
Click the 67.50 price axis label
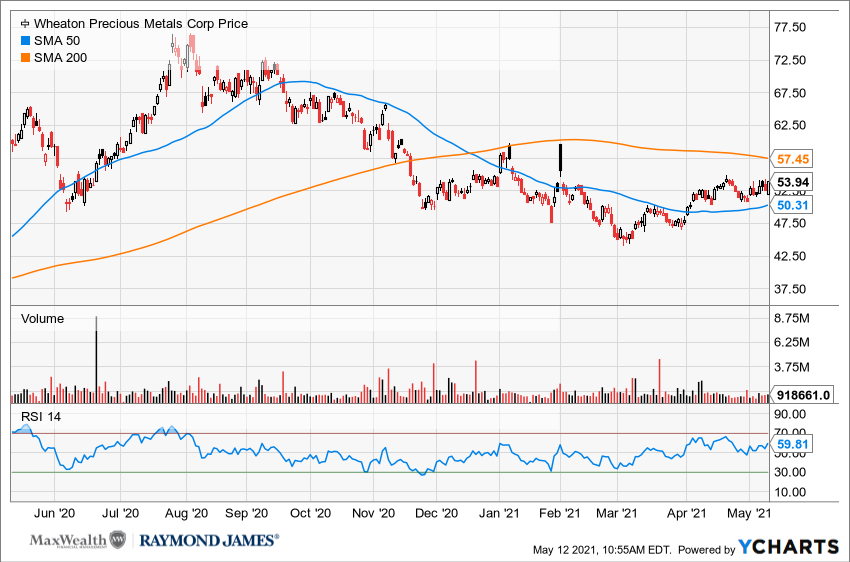coord(790,93)
